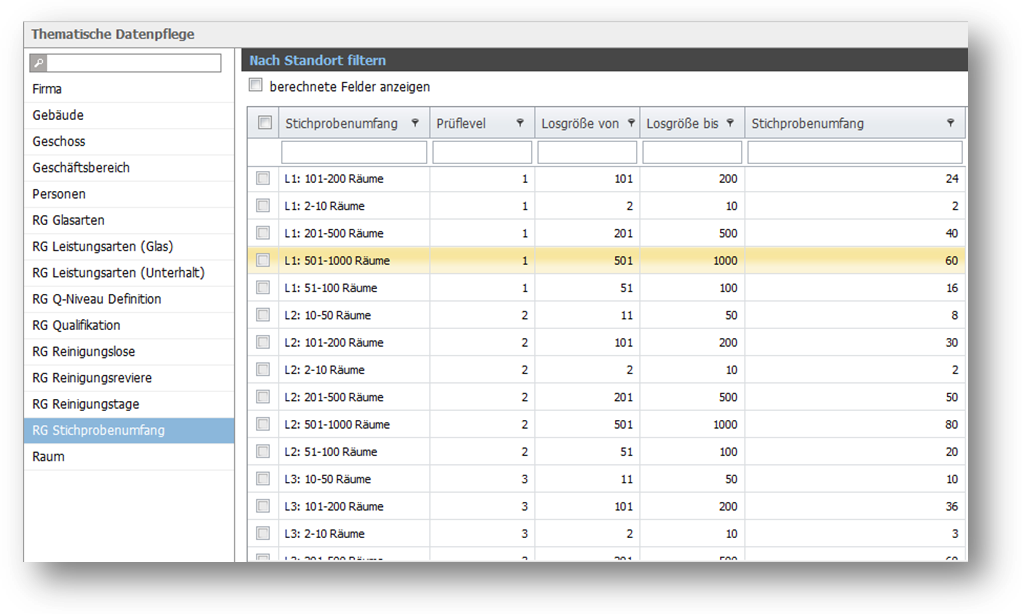Sort by Losgröße von column header
Image resolution: width=1022 pixels, height=614 pixels.
point(580,123)
